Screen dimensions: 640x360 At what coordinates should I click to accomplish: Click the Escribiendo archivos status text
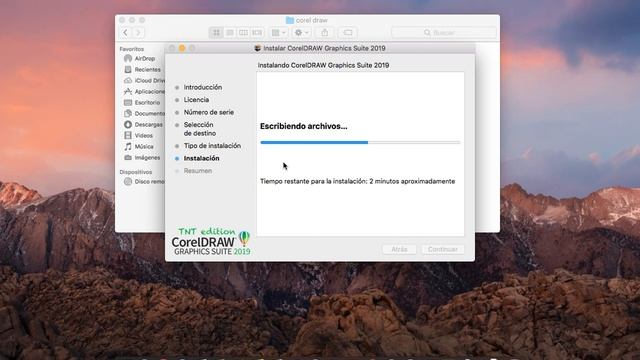(304, 127)
